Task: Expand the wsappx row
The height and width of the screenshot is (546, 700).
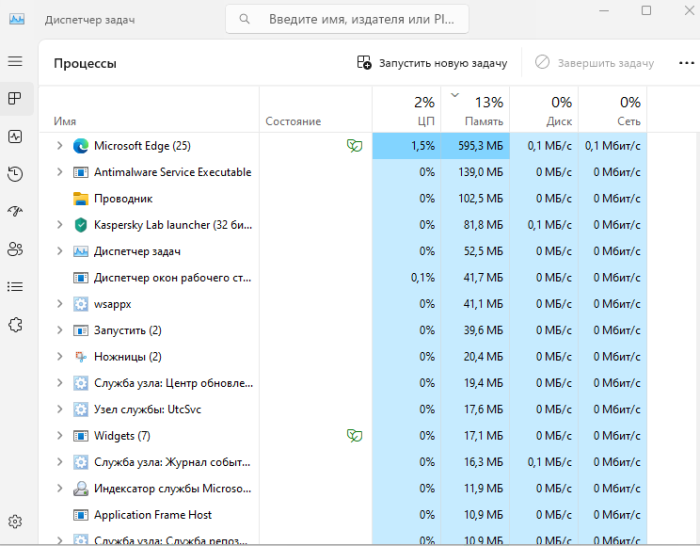Action: (60, 304)
